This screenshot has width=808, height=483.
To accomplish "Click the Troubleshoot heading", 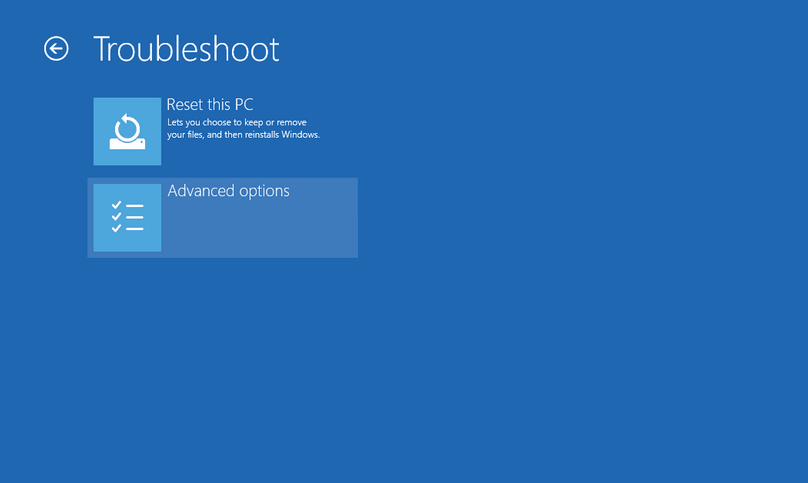I will point(187,49).
